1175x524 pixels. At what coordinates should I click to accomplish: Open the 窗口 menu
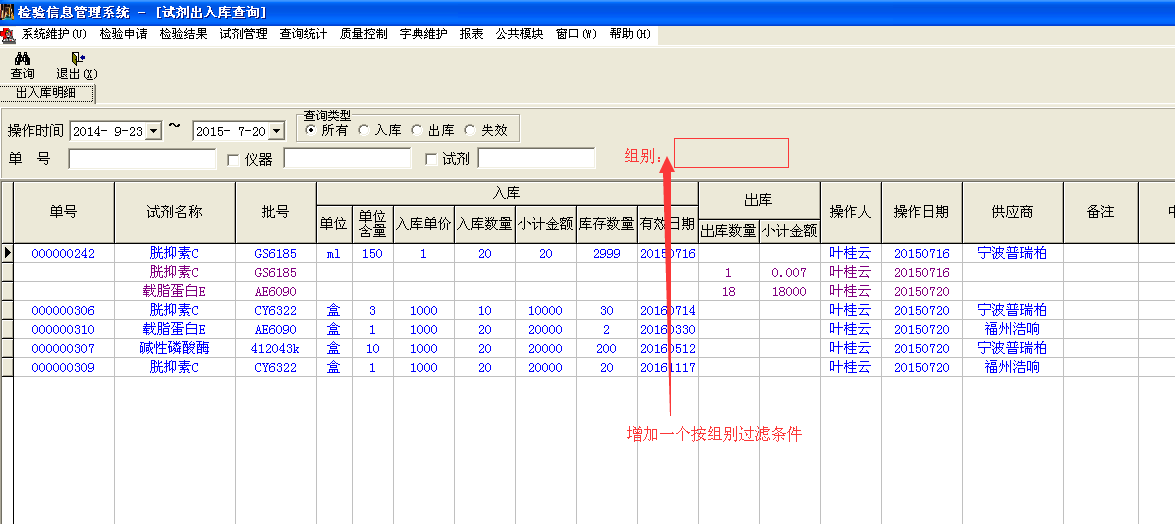pyautogui.click(x=576, y=34)
